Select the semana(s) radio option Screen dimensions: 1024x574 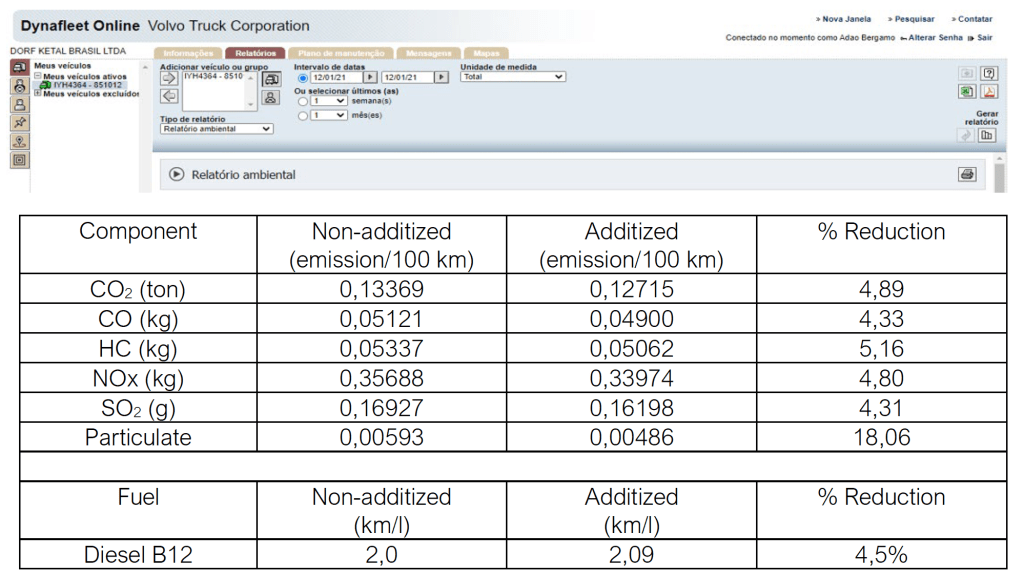[x=303, y=101]
